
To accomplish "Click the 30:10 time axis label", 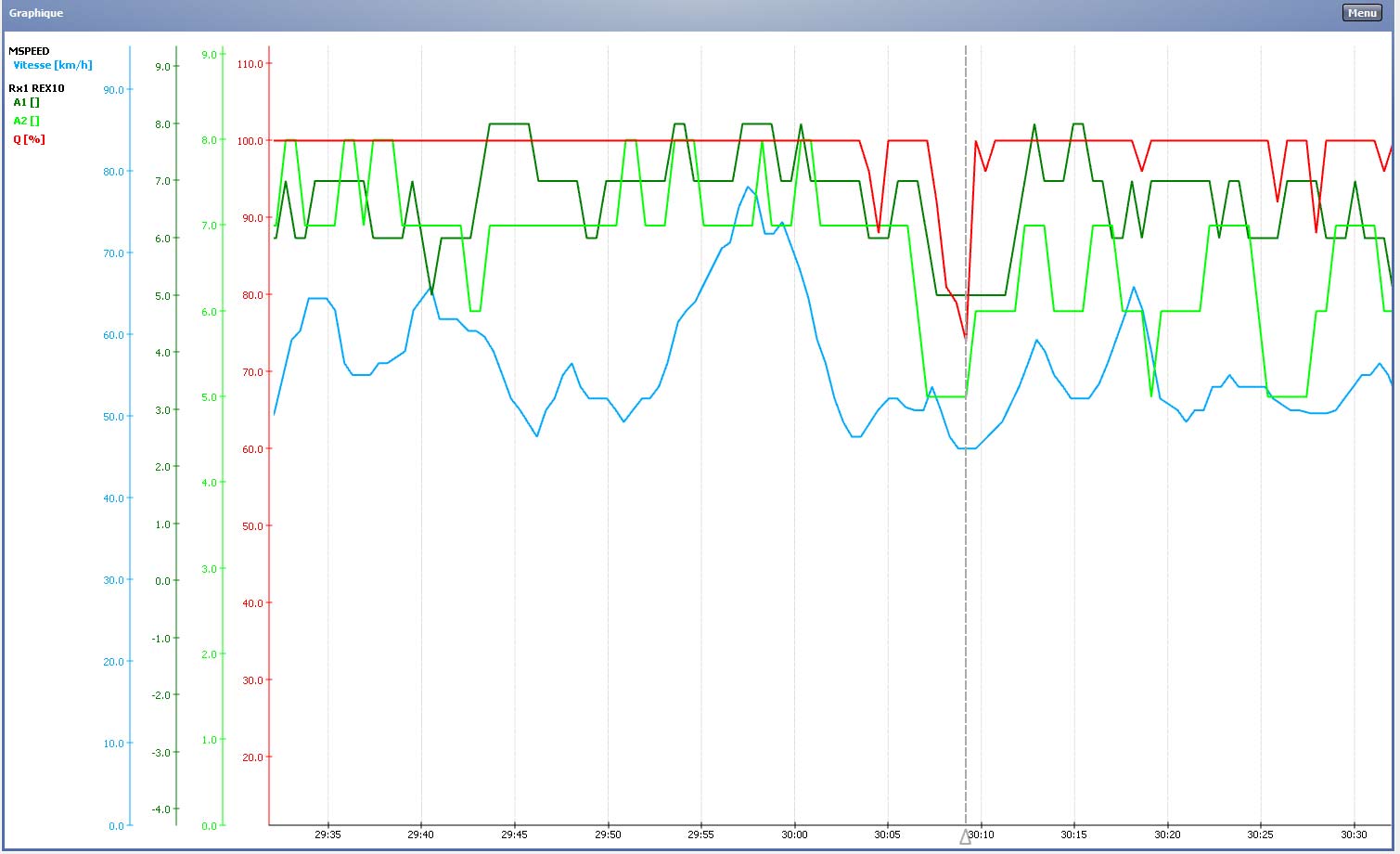I will 982,835.
